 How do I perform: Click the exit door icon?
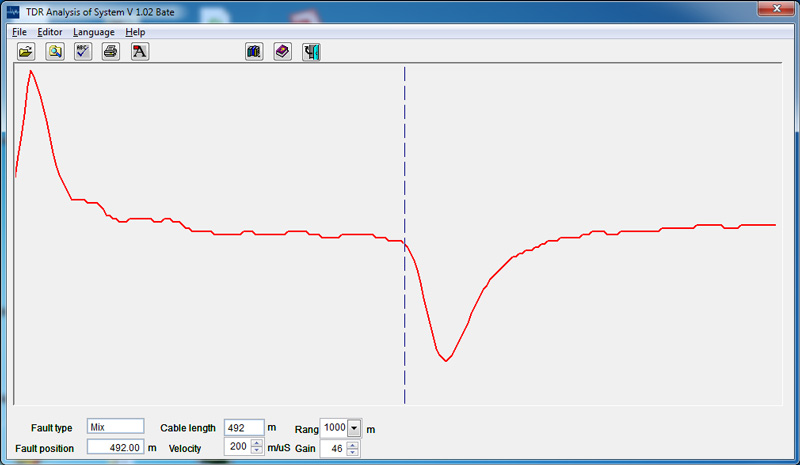(311, 52)
